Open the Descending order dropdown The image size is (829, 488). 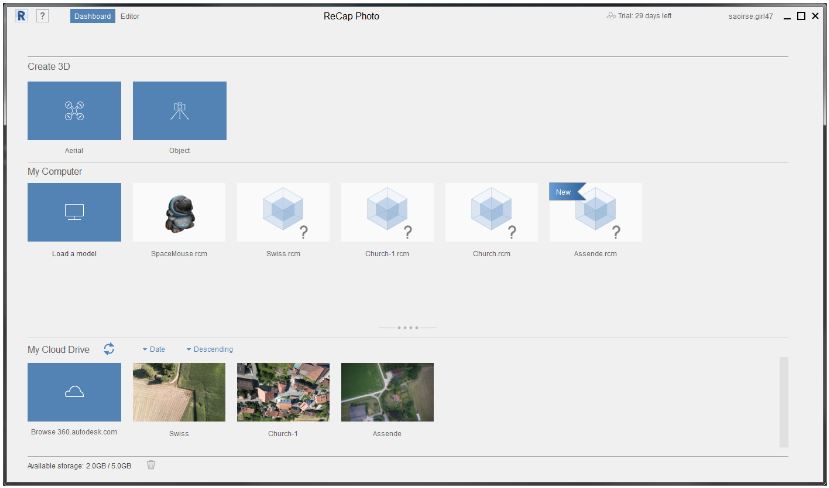(x=209, y=349)
